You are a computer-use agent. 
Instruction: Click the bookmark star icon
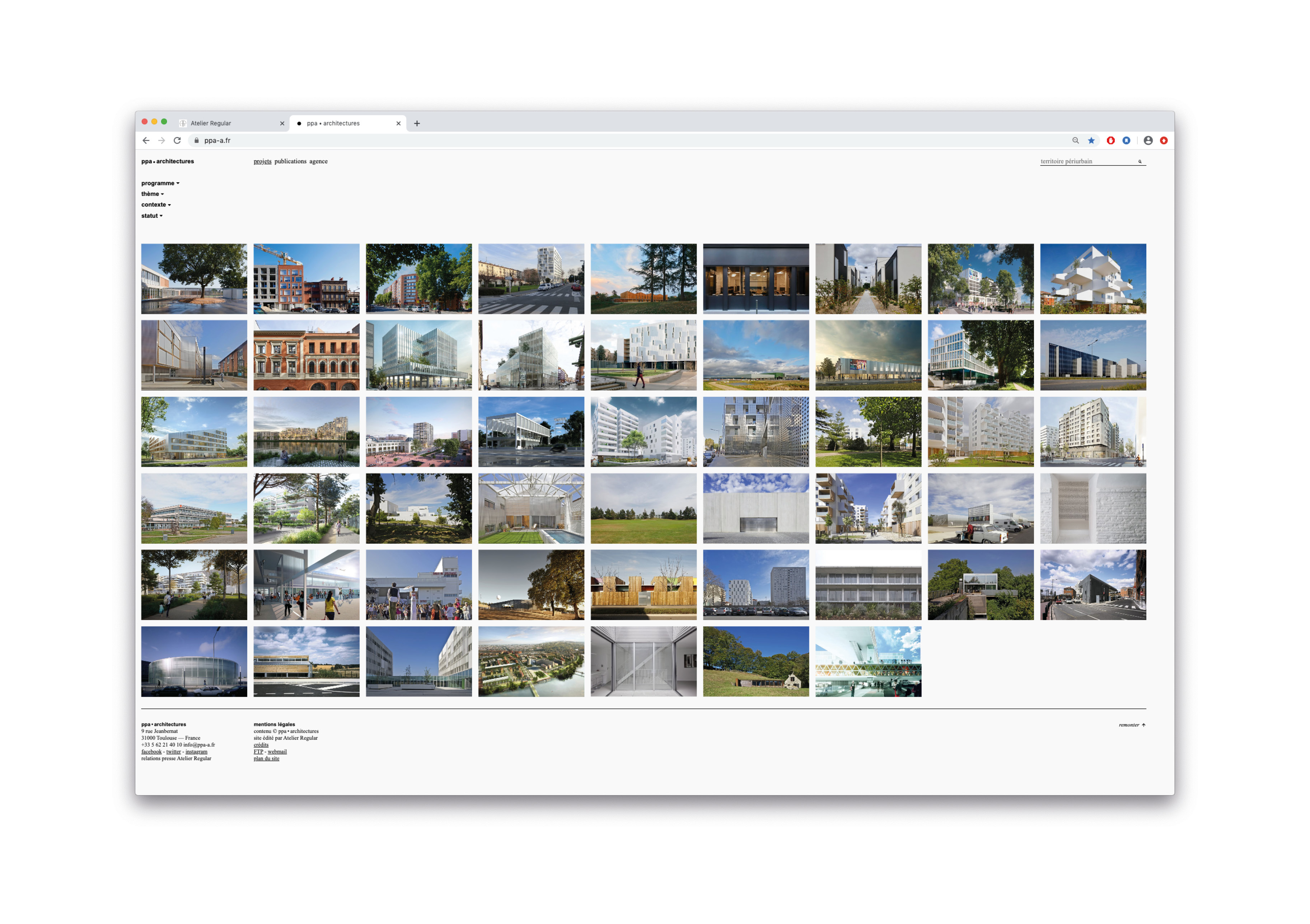click(1091, 140)
